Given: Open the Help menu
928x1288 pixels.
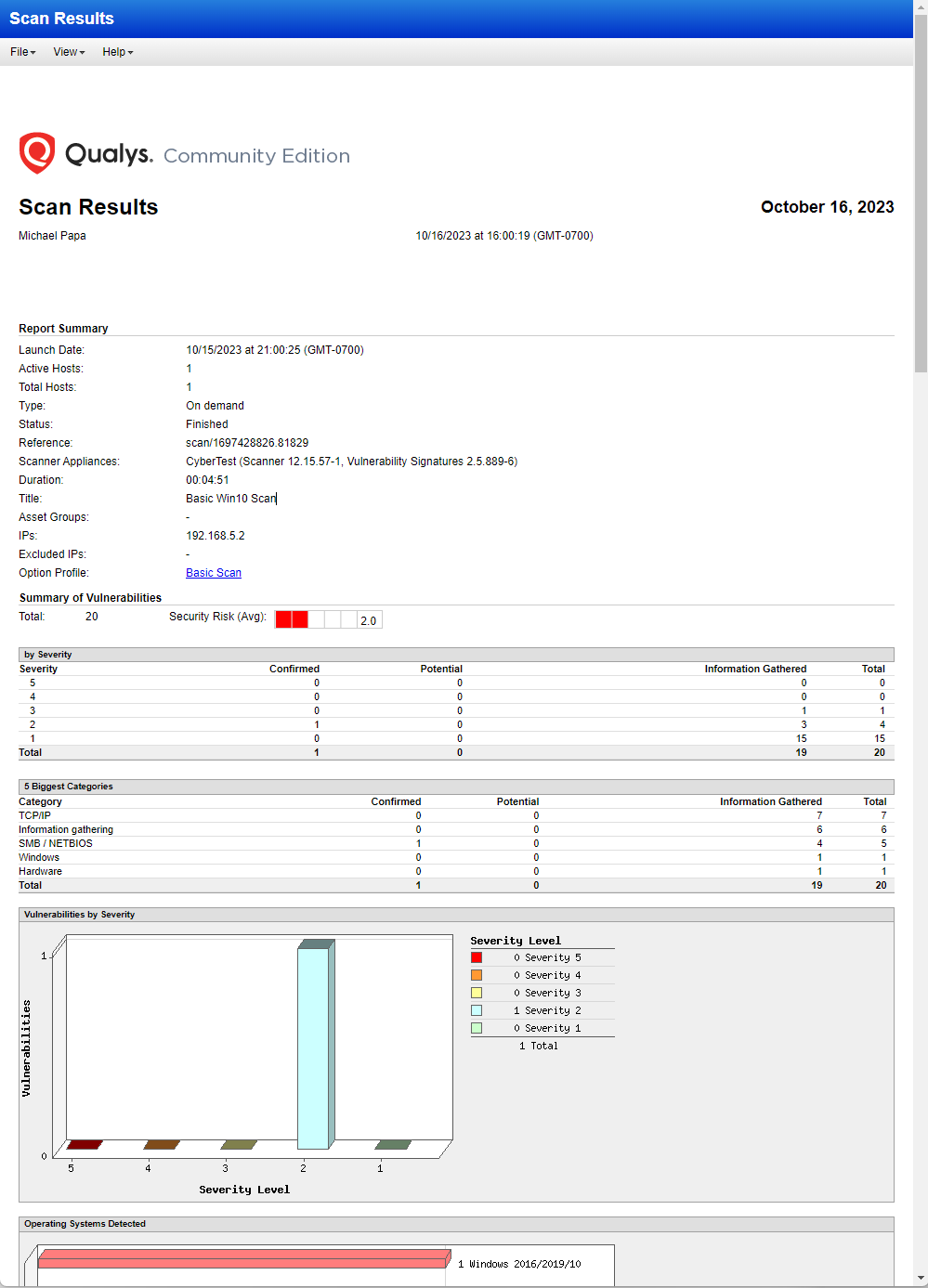Looking at the screenshot, I should click(117, 52).
